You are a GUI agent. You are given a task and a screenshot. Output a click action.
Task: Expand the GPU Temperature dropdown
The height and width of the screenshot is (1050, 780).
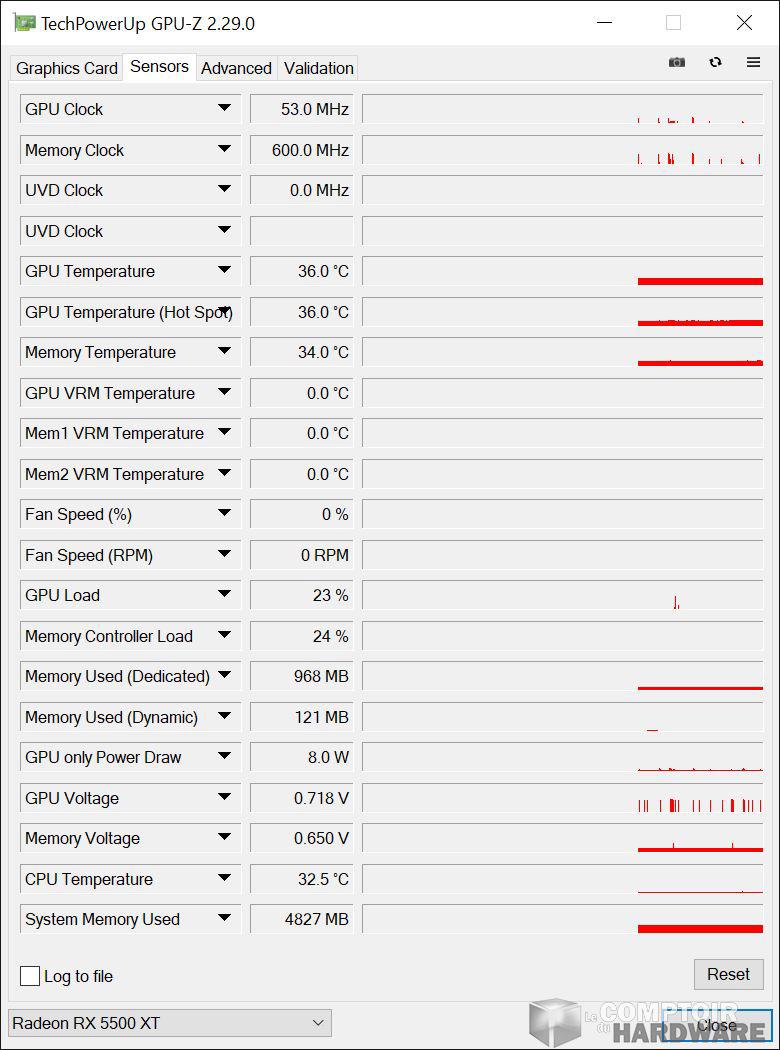click(x=225, y=271)
